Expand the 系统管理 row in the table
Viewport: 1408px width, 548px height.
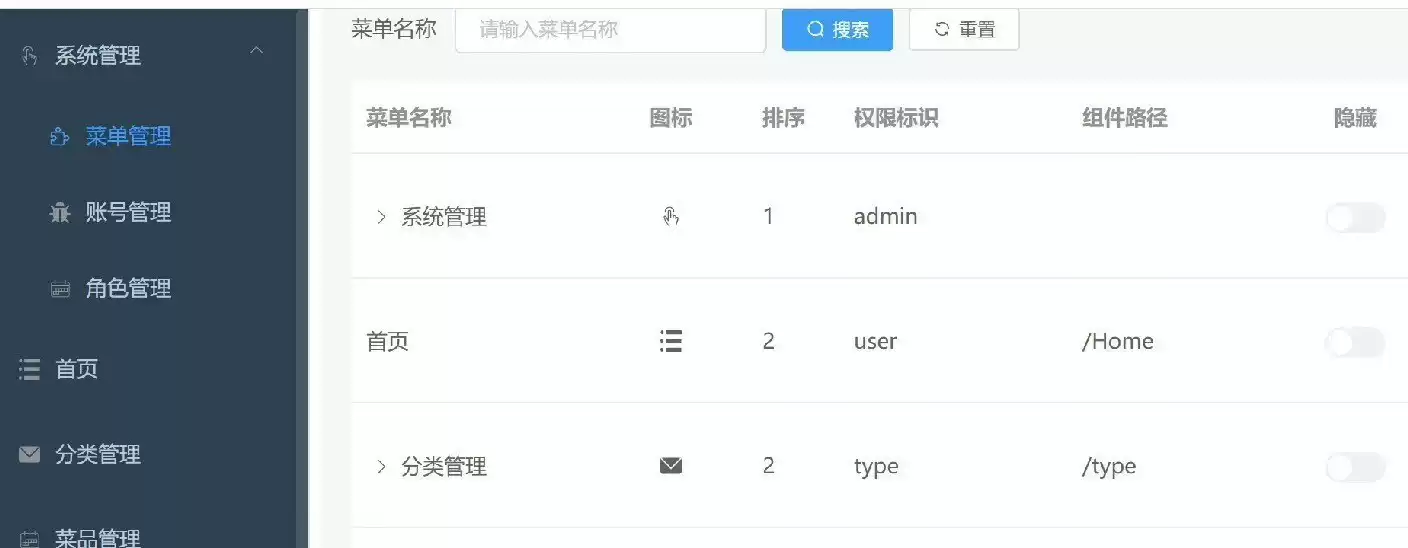[380, 217]
